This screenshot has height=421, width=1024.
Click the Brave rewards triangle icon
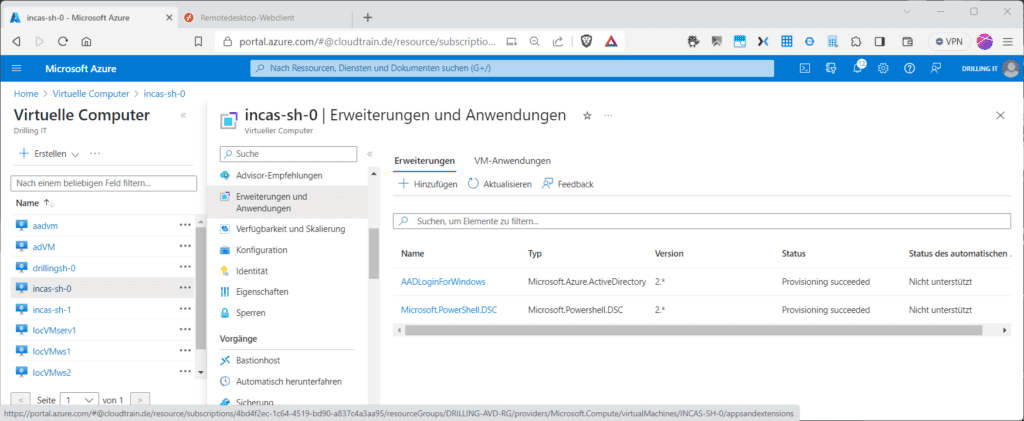point(611,41)
